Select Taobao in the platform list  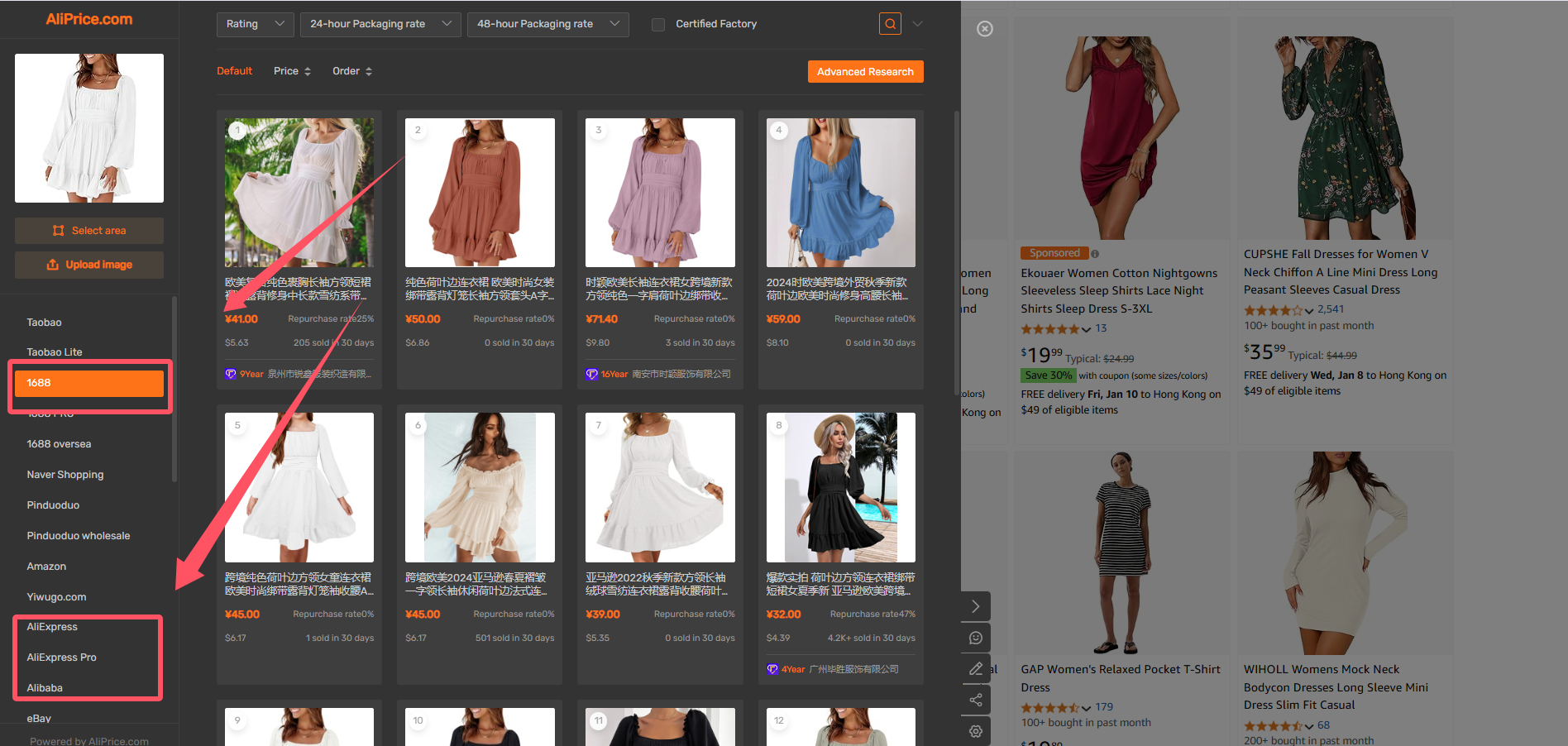pyautogui.click(x=45, y=323)
